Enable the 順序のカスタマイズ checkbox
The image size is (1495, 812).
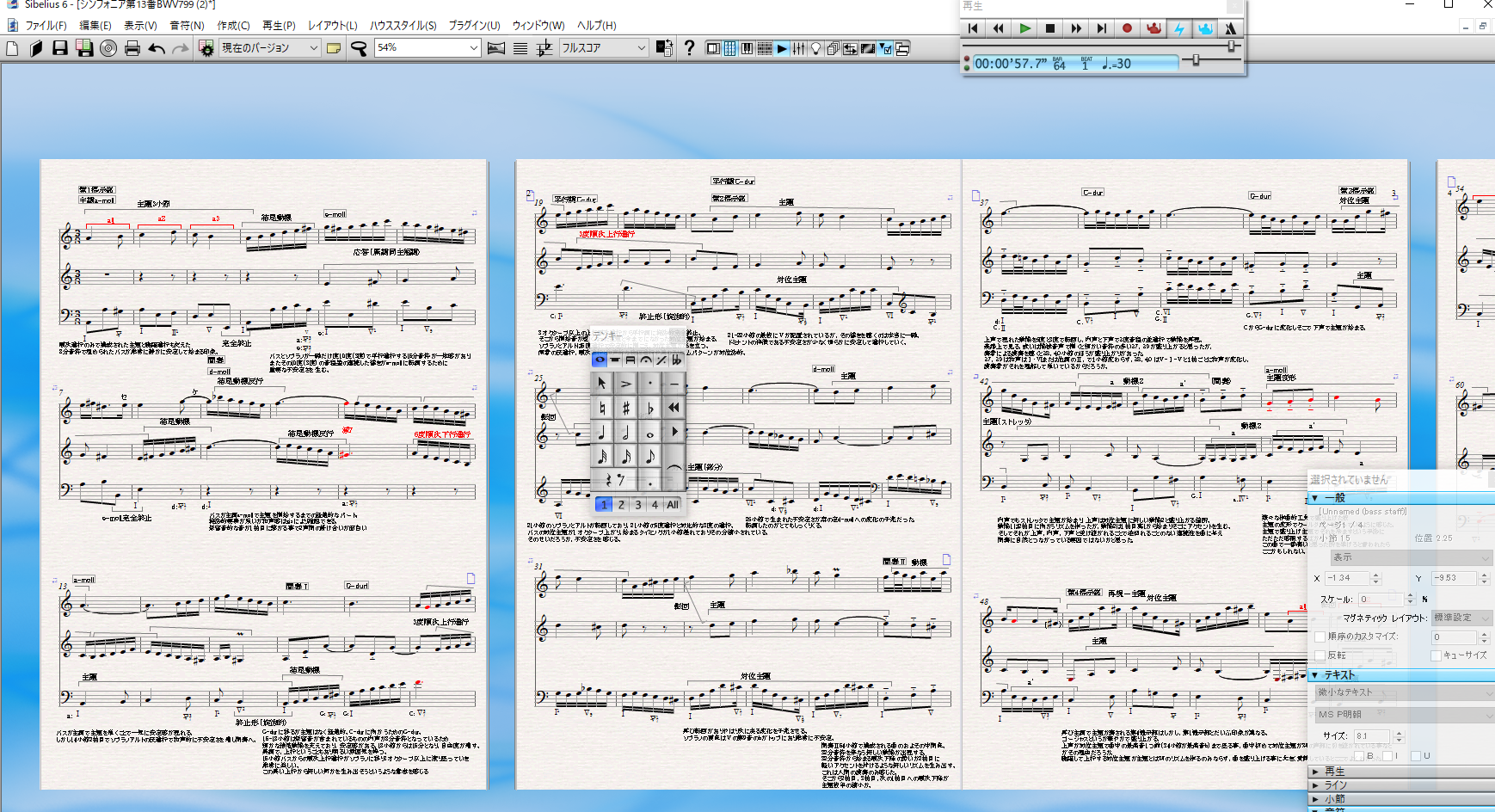pyautogui.click(x=1320, y=637)
